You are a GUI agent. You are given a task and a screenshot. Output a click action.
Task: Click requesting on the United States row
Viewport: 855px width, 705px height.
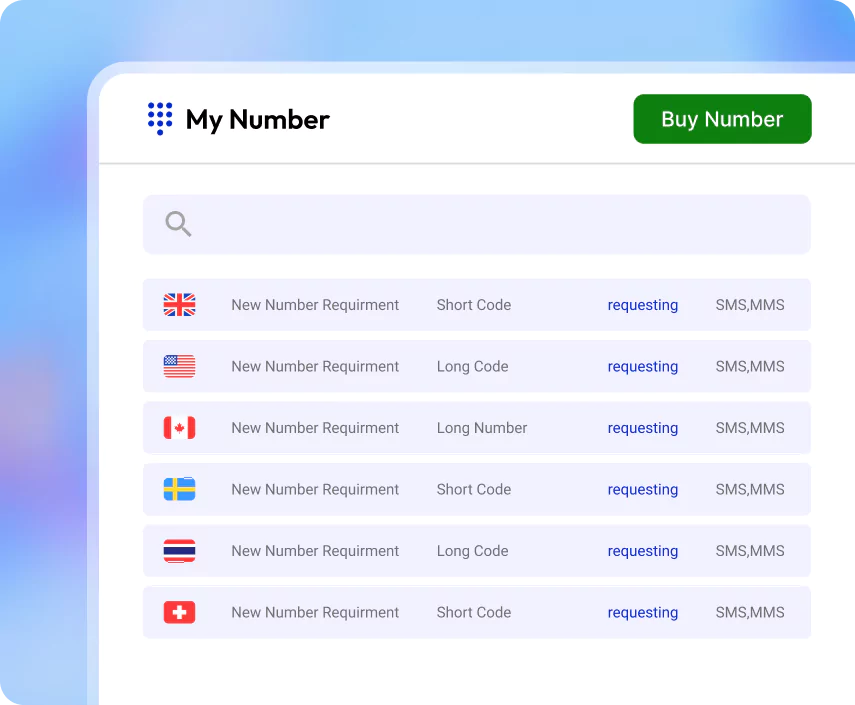[x=643, y=366]
